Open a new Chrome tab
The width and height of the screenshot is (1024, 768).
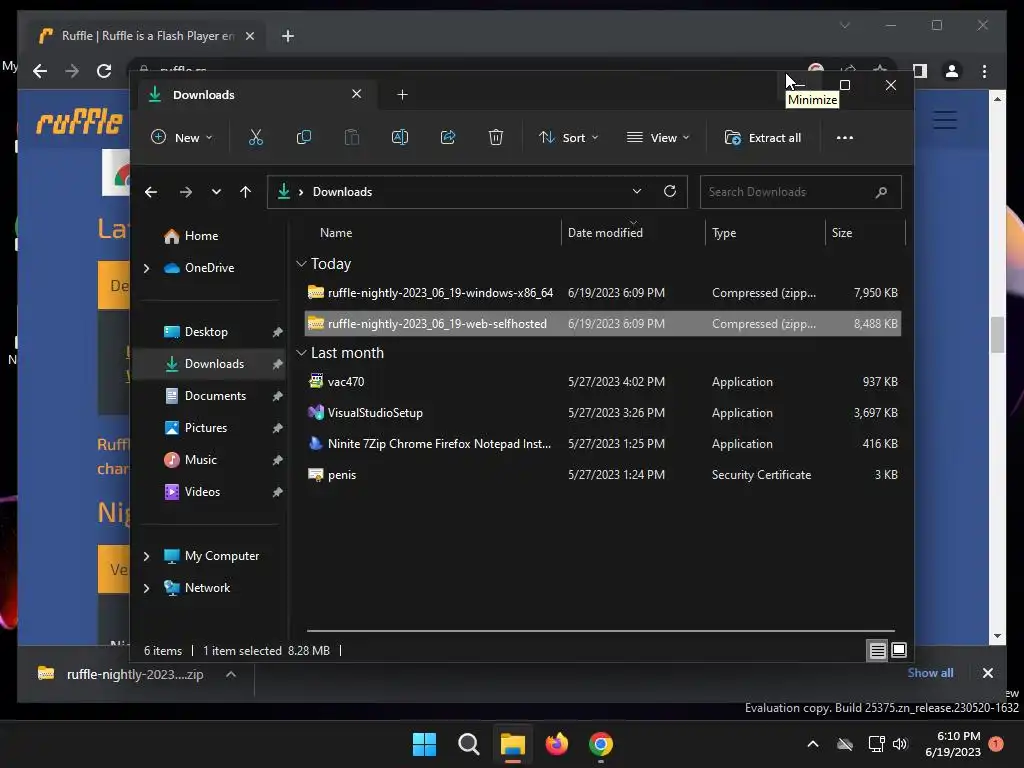click(x=288, y=36)
